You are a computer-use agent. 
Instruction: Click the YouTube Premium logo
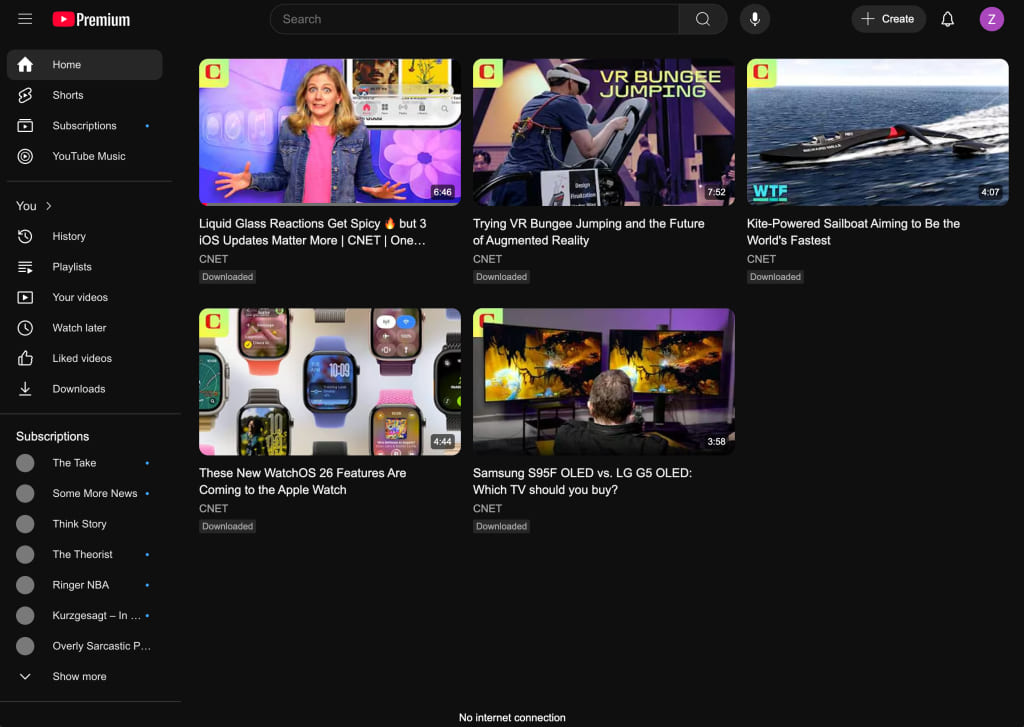pyautogui.click(x=91, y=20)
